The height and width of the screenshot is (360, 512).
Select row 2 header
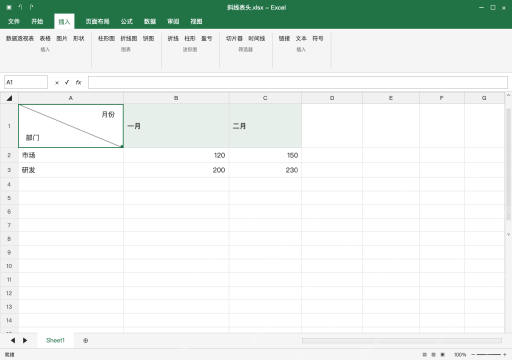click(9, 155)
